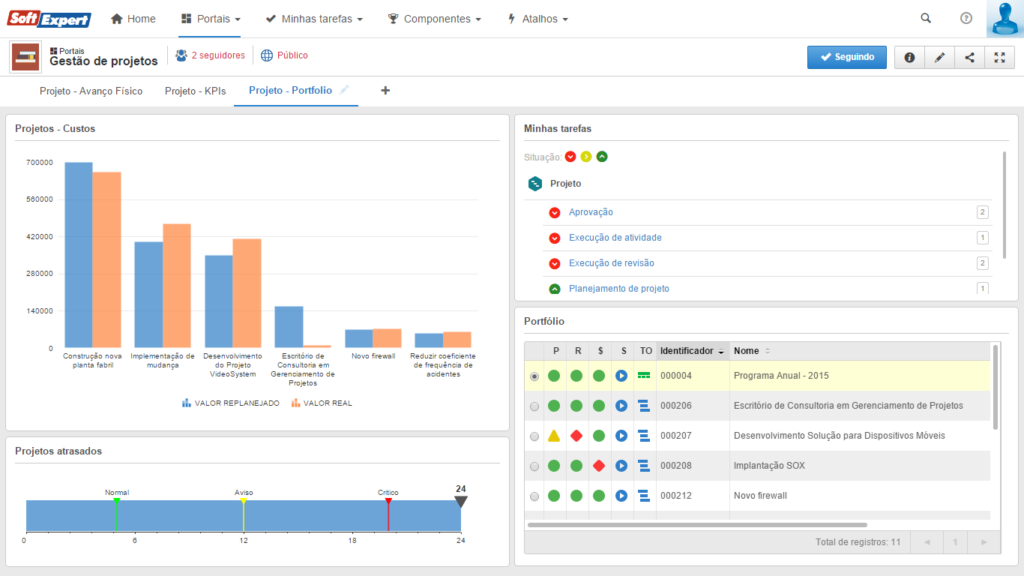The height and width of the screenshot is (576, 1024).
Task: Click the search magnifier icon
Action: point(925,18)
